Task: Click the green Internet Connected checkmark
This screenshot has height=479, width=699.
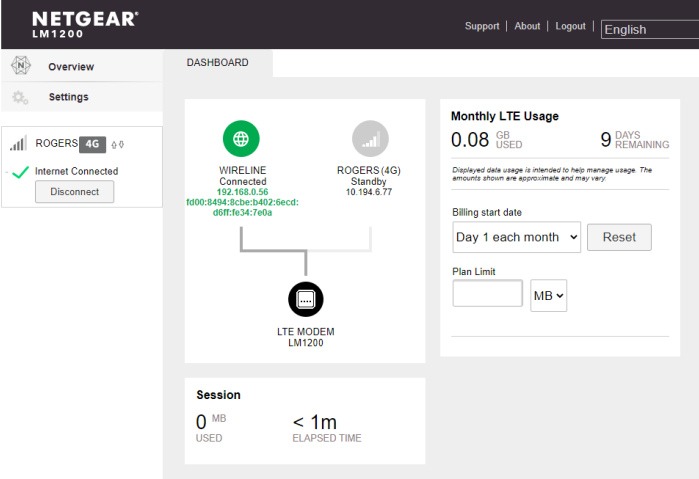Action: click(x=20, y=172)
